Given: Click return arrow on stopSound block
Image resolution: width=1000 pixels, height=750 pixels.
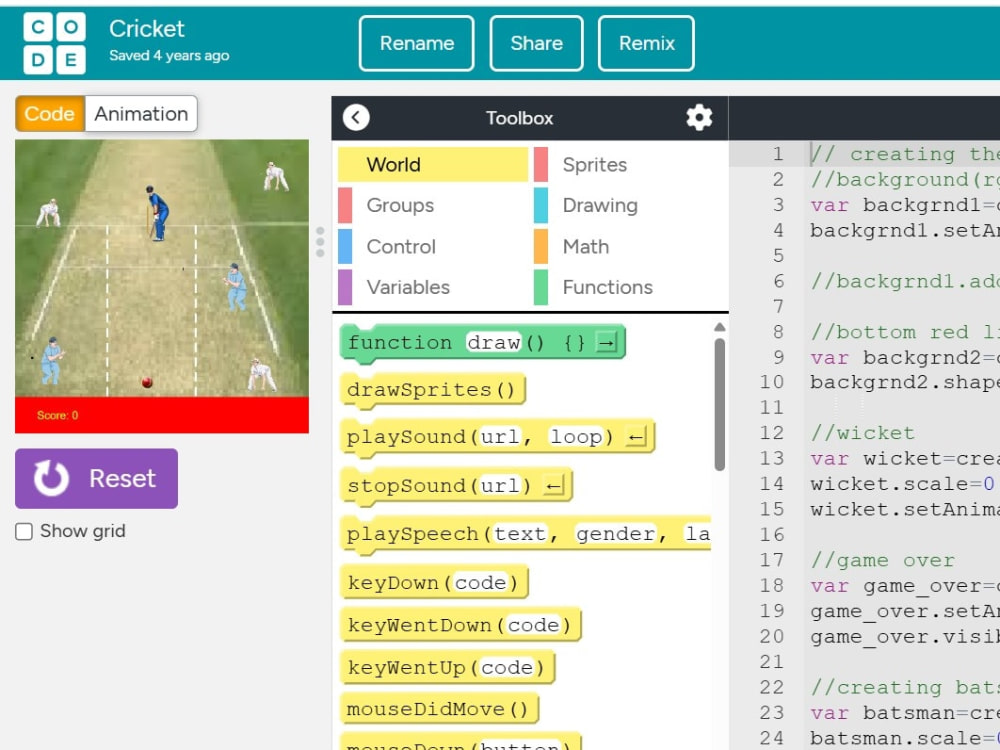Looking at the screenshot, I should 554,487.
